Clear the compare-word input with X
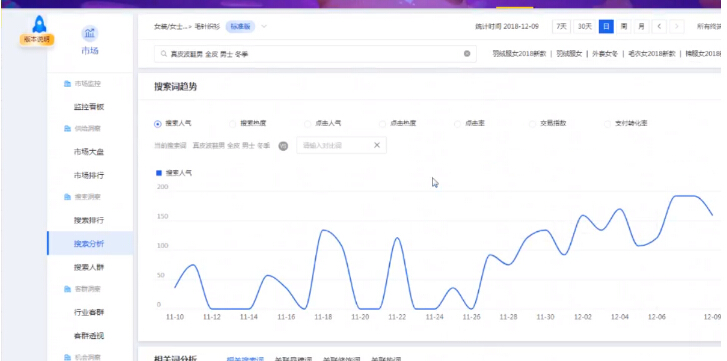Viewport: 727px width, 361px height. [377, 145]
